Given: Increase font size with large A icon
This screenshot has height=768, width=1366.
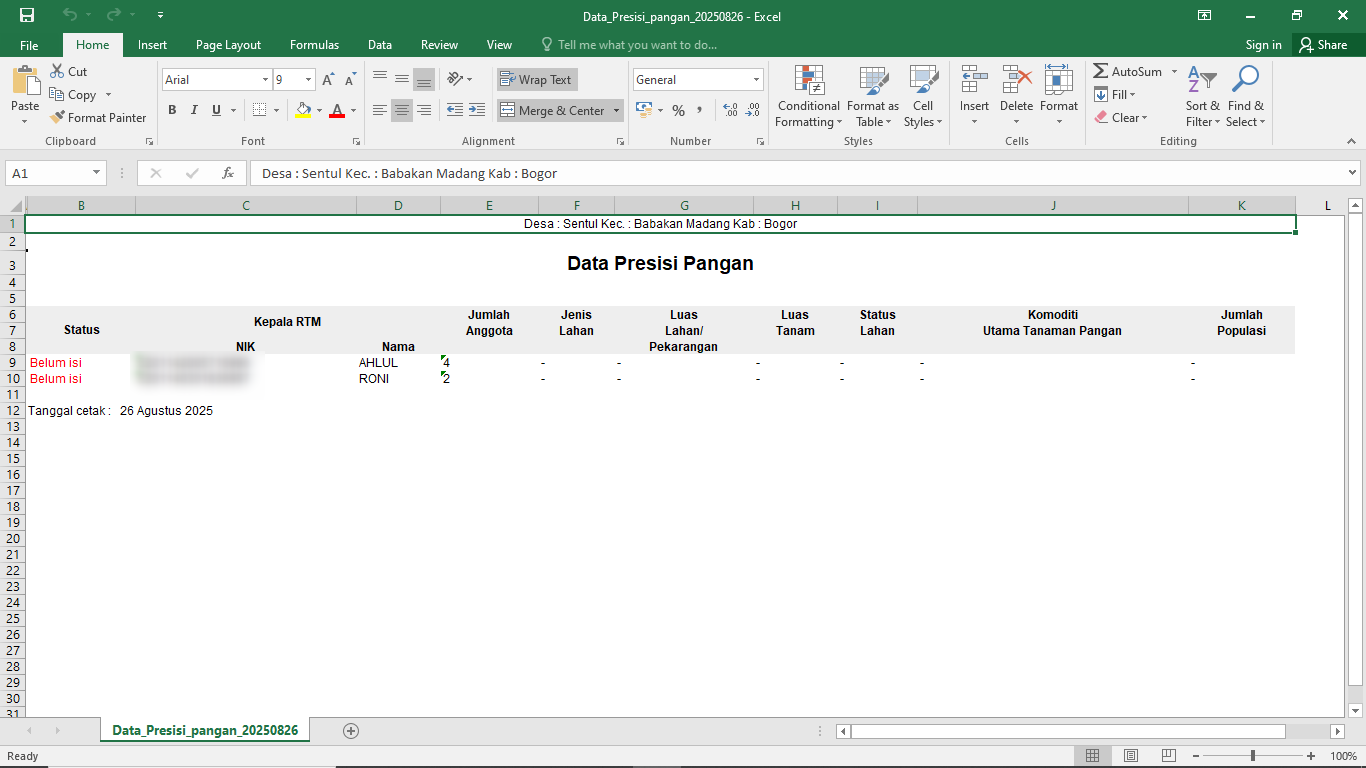Looking at the screenshot, I should (328, 80).
